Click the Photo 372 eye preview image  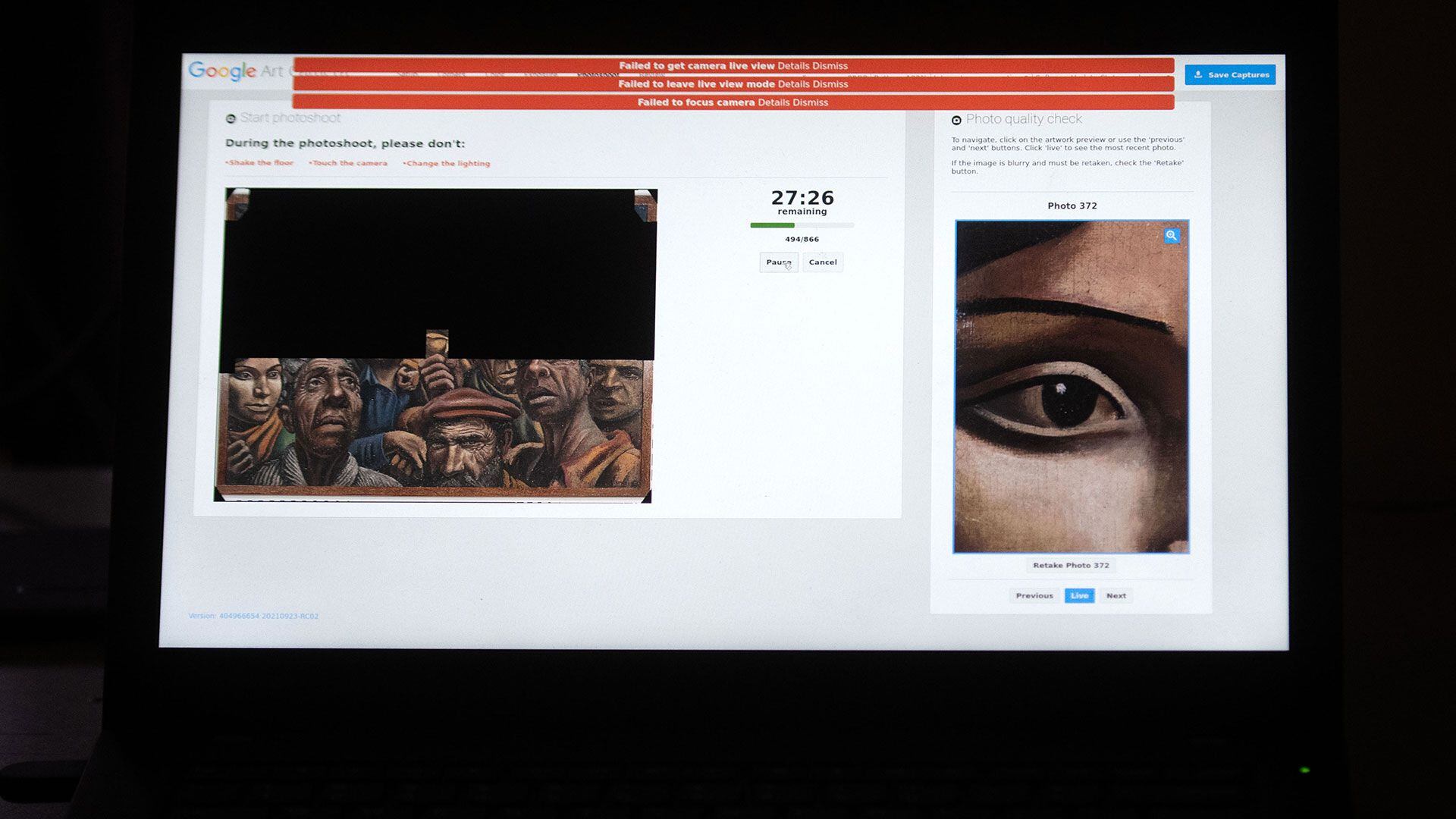pyautogui.click(x=1072, y=387)
